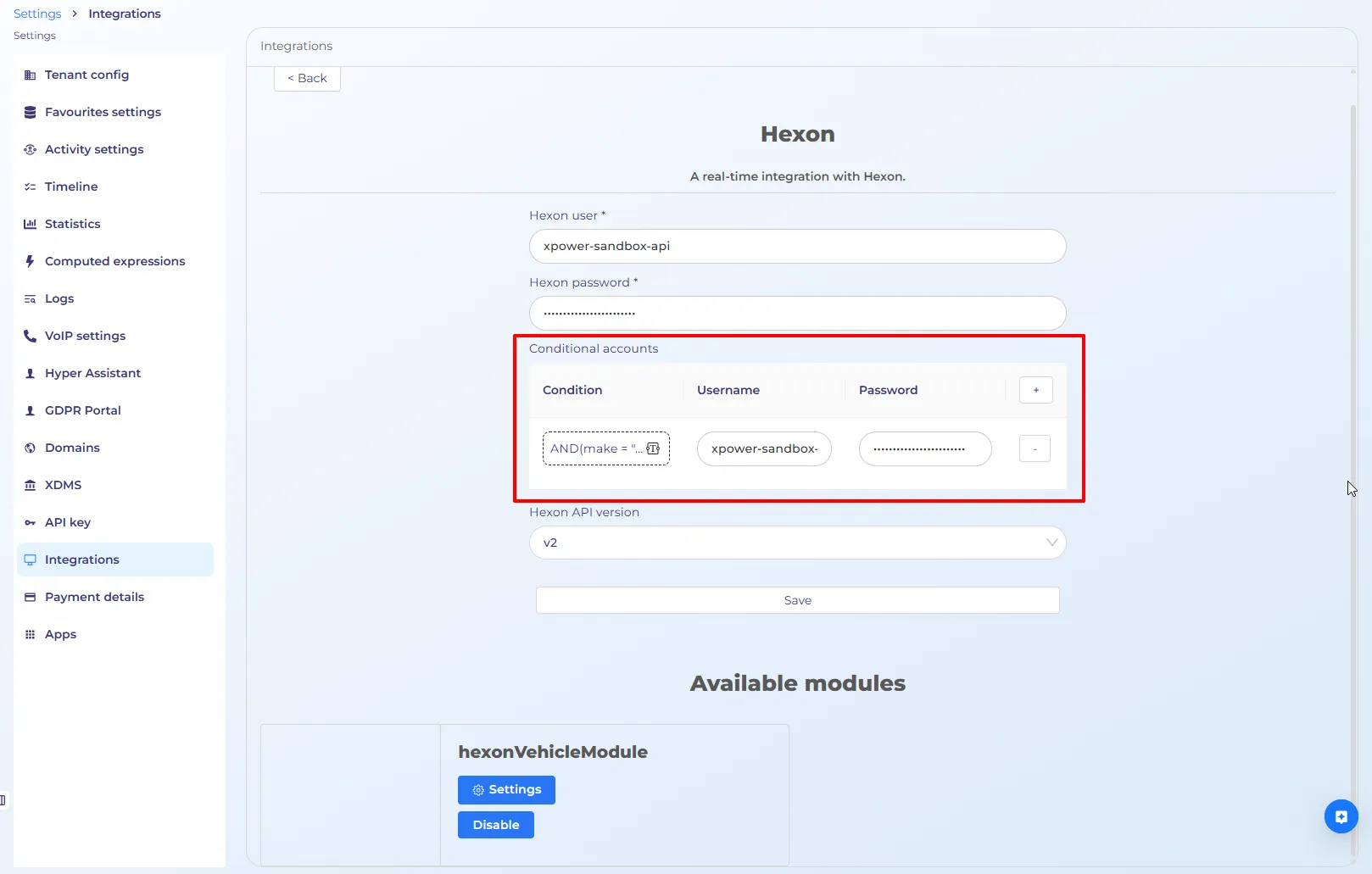The height and width of the screenshot is (874, 1372).
Task: Click the XDMS bank icon
Action: pos(30,485)
